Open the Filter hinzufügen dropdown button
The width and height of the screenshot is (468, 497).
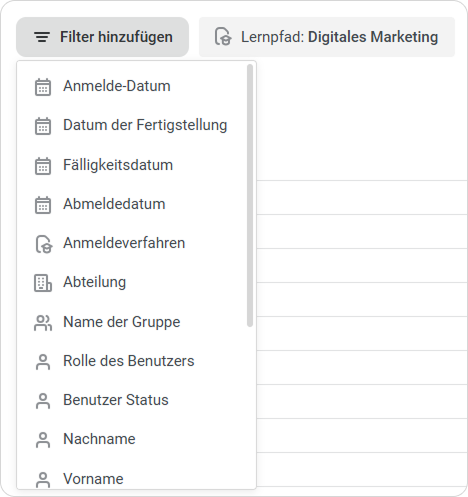point(102,37)
